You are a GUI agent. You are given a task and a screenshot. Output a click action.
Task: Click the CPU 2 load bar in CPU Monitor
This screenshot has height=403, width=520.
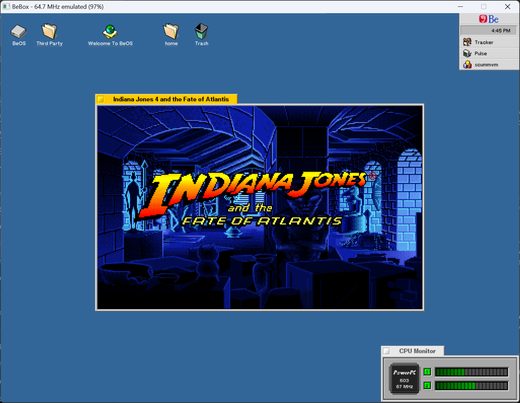click(x=471, y=386)
